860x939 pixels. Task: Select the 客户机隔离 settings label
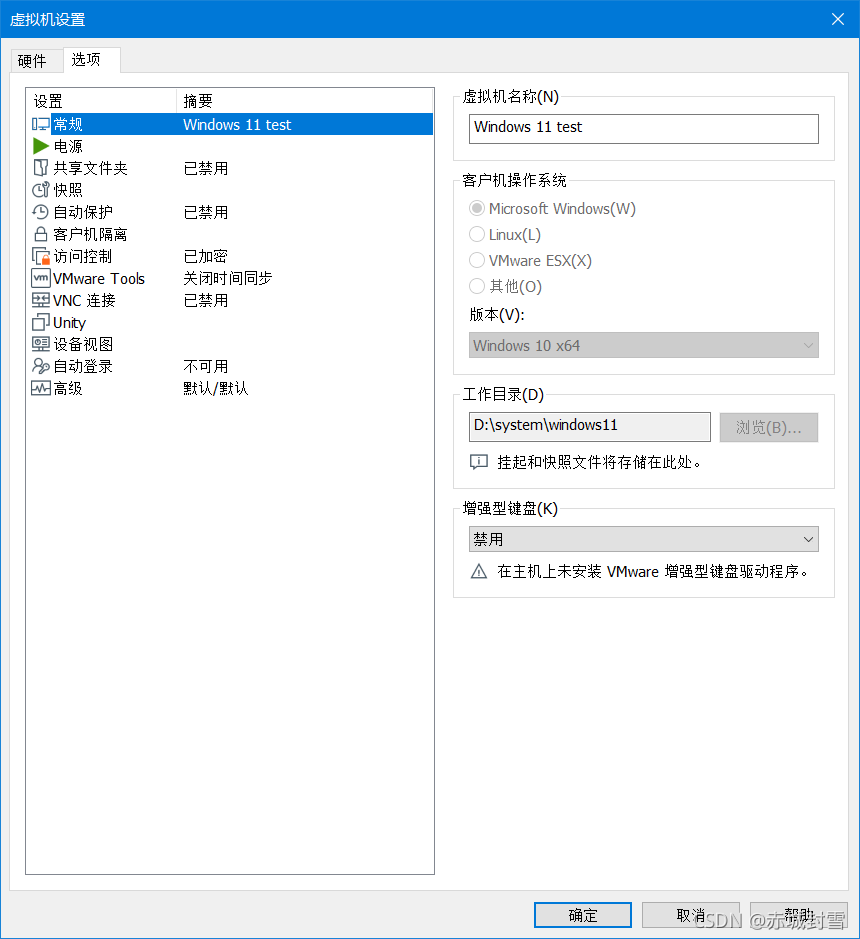coord(90,234)
